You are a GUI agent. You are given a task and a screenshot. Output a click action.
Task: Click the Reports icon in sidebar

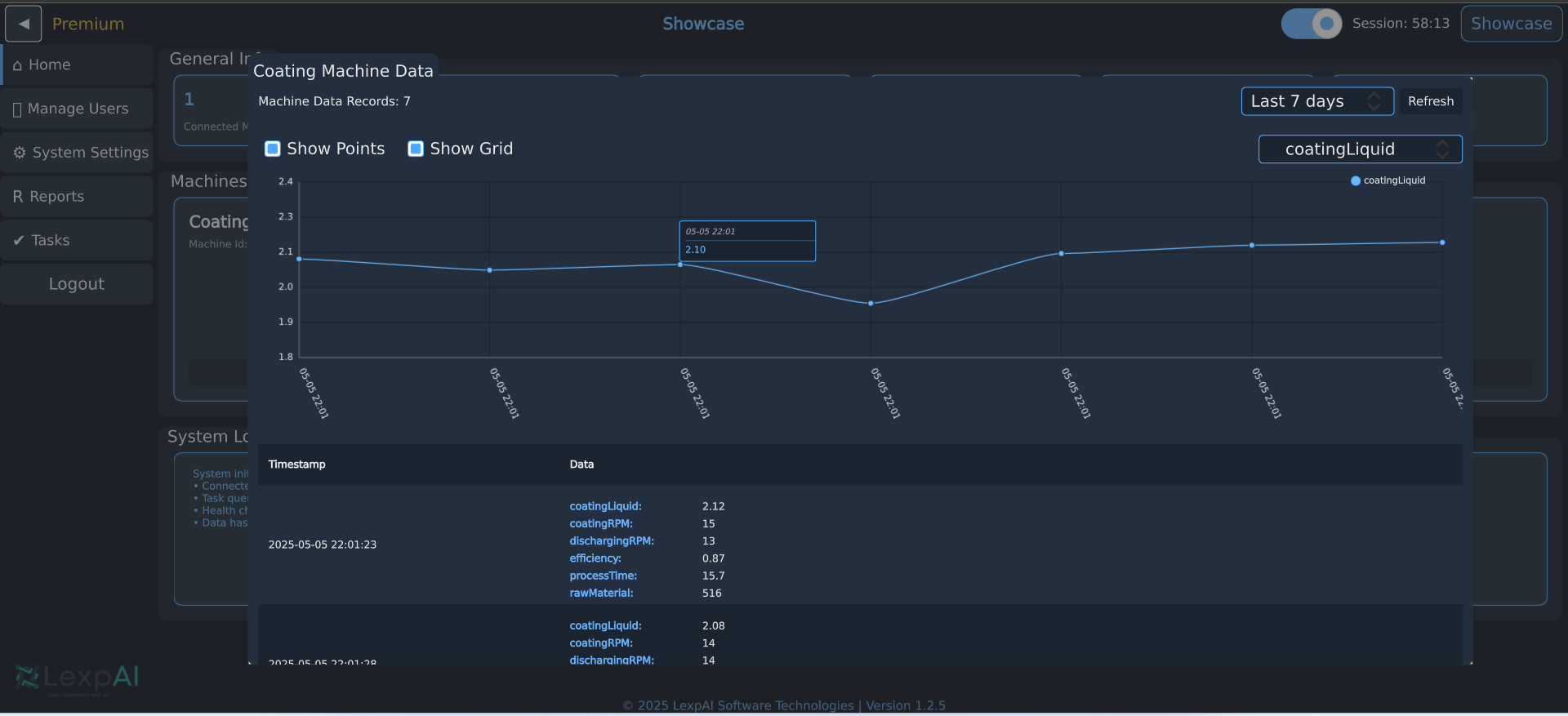[18, 197]
